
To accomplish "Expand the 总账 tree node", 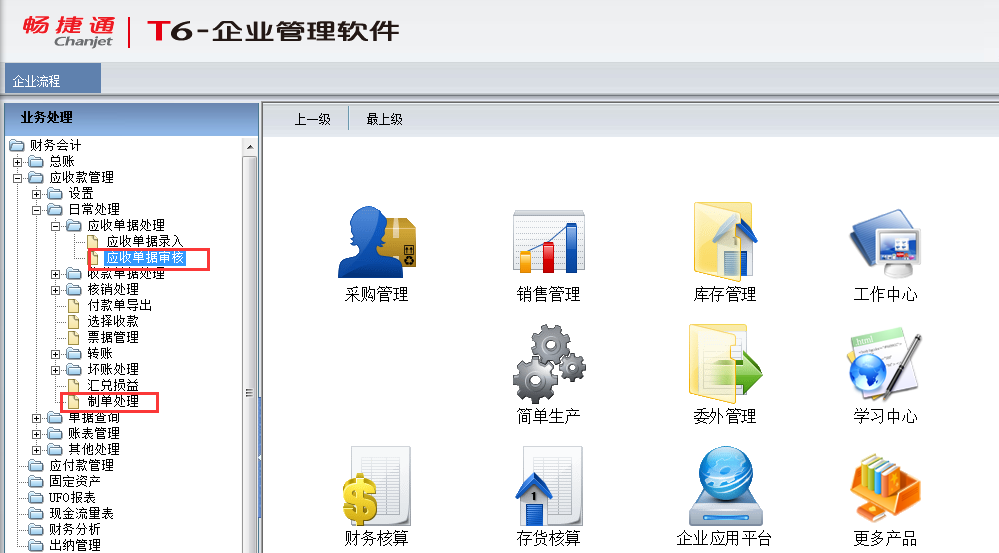I will point(17,162).
